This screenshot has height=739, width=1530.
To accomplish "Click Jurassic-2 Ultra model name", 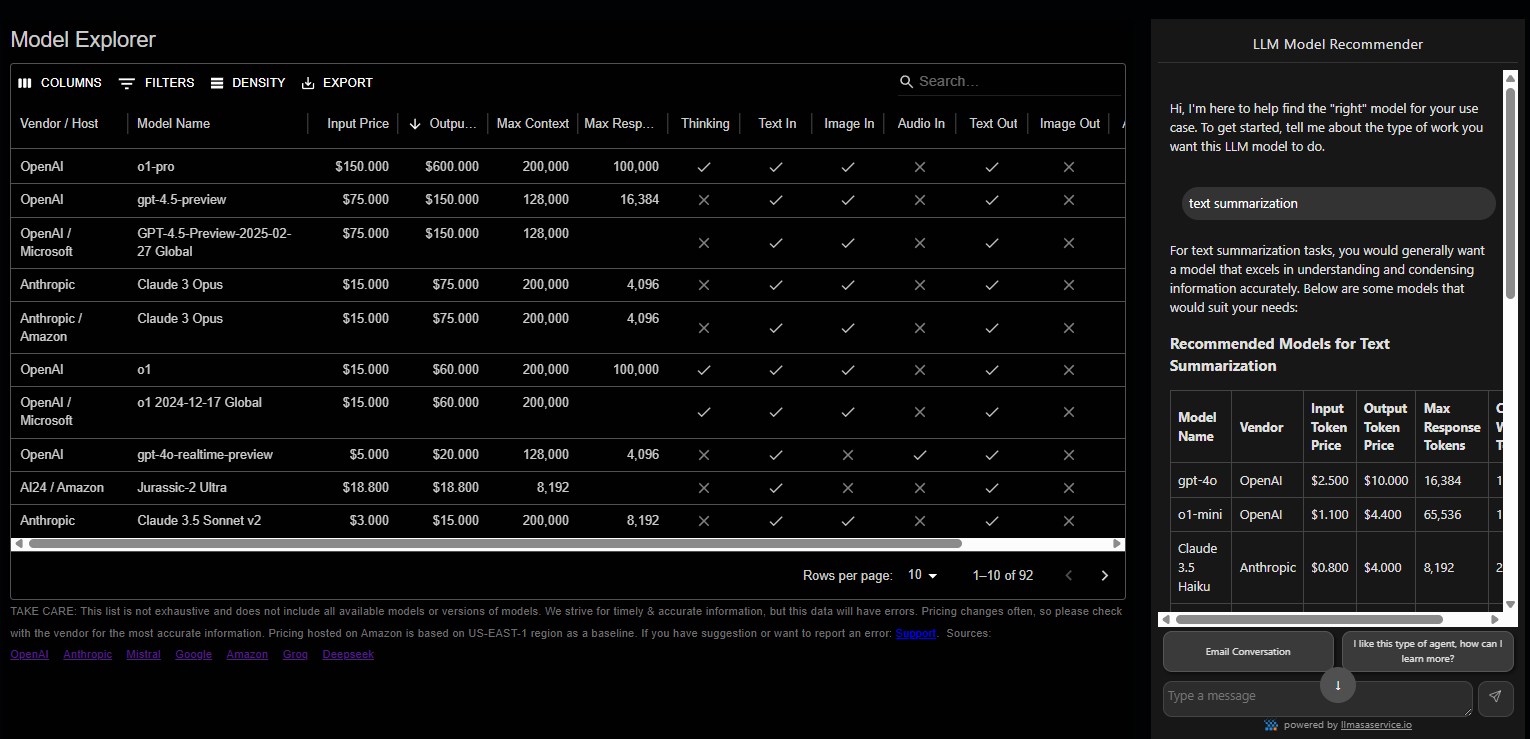I will coord(182,487).
